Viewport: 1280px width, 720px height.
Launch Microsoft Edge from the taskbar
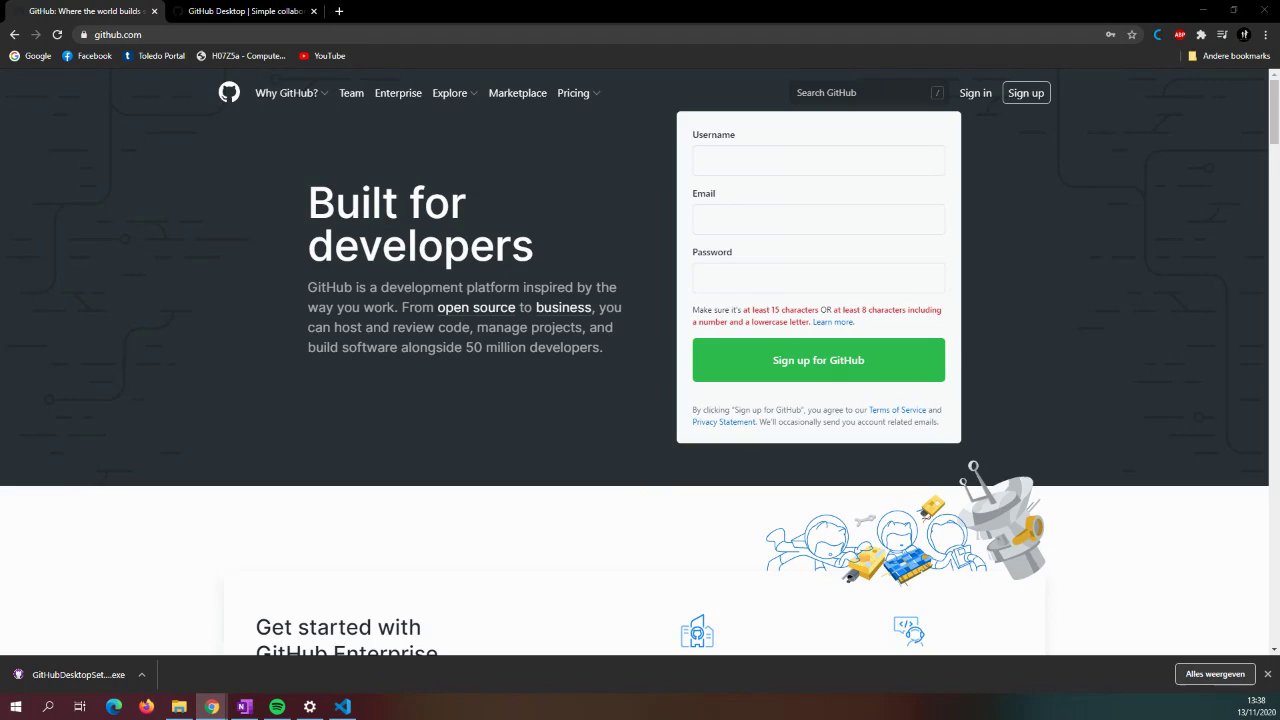[114, 706]
